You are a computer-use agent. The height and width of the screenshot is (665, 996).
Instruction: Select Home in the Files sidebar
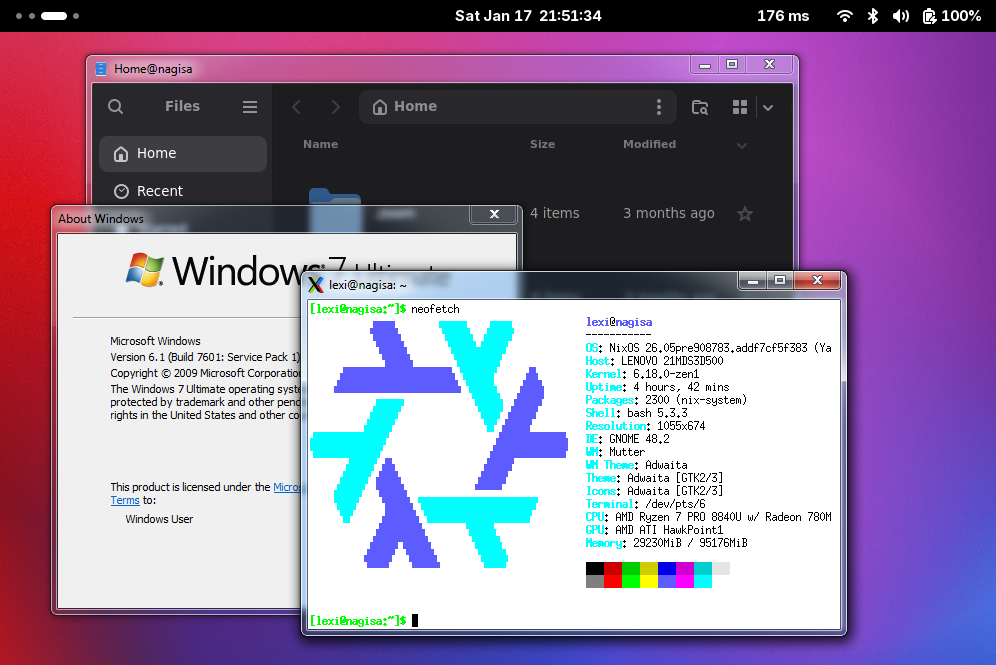tap(183, 154)
